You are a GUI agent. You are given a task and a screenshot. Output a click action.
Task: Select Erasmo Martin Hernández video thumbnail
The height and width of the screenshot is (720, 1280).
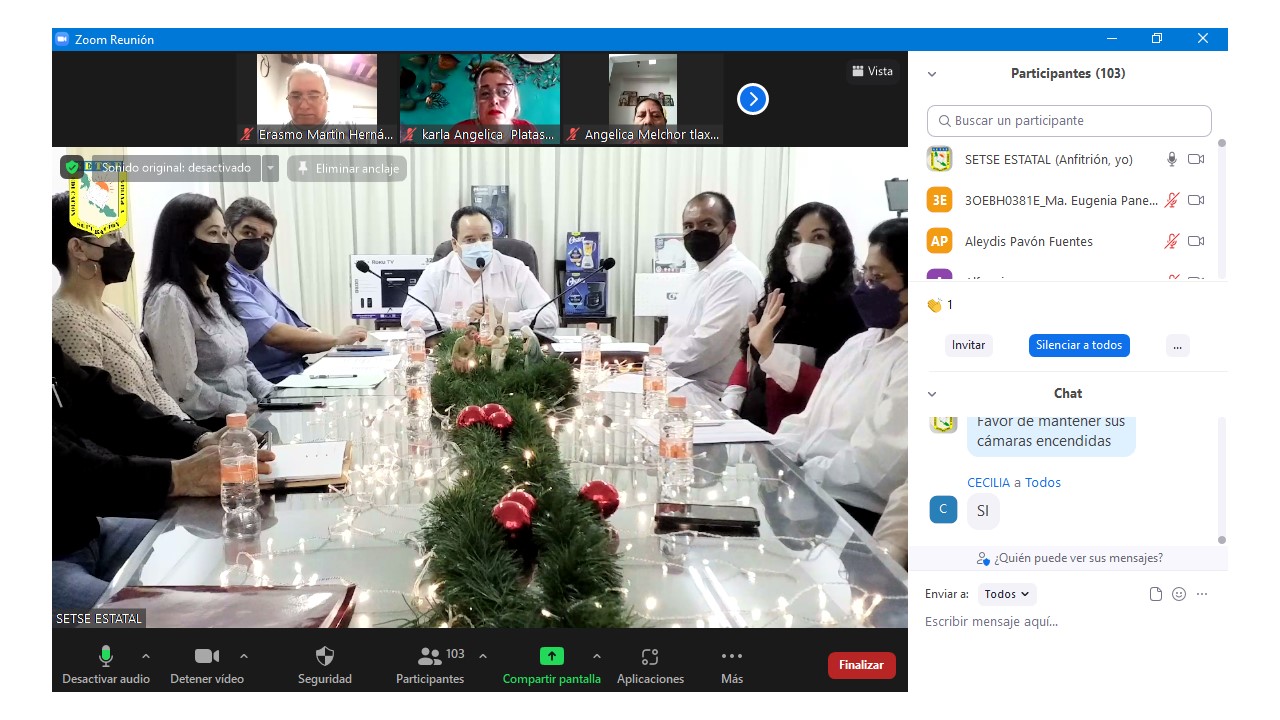click(317, 99)
